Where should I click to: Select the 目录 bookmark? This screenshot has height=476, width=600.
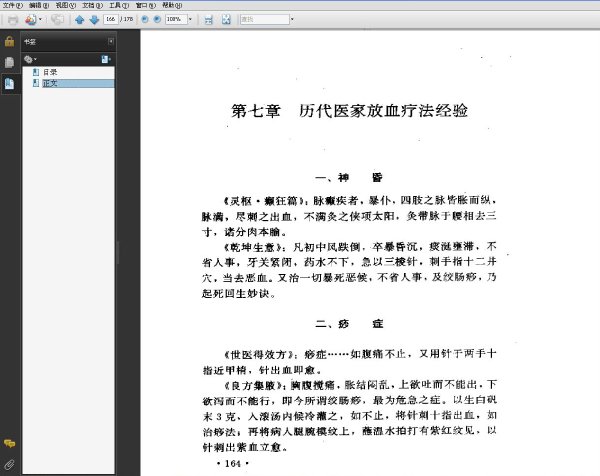point(50,72)
